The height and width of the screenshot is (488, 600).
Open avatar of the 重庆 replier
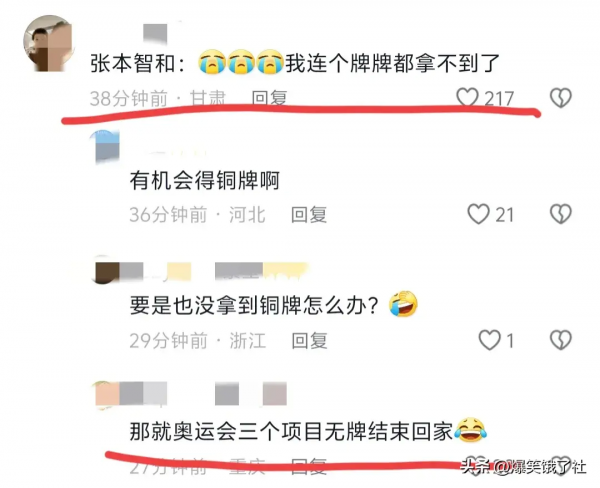tap(106, 394)
